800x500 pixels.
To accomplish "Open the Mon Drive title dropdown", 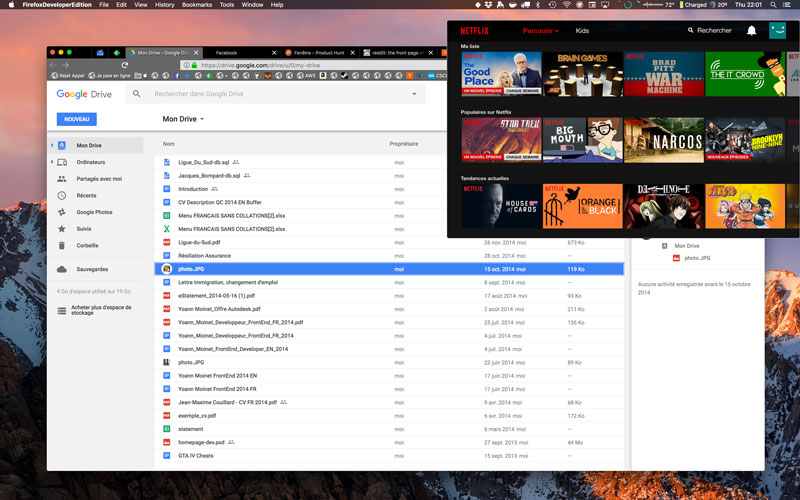I will pos(183,119).
